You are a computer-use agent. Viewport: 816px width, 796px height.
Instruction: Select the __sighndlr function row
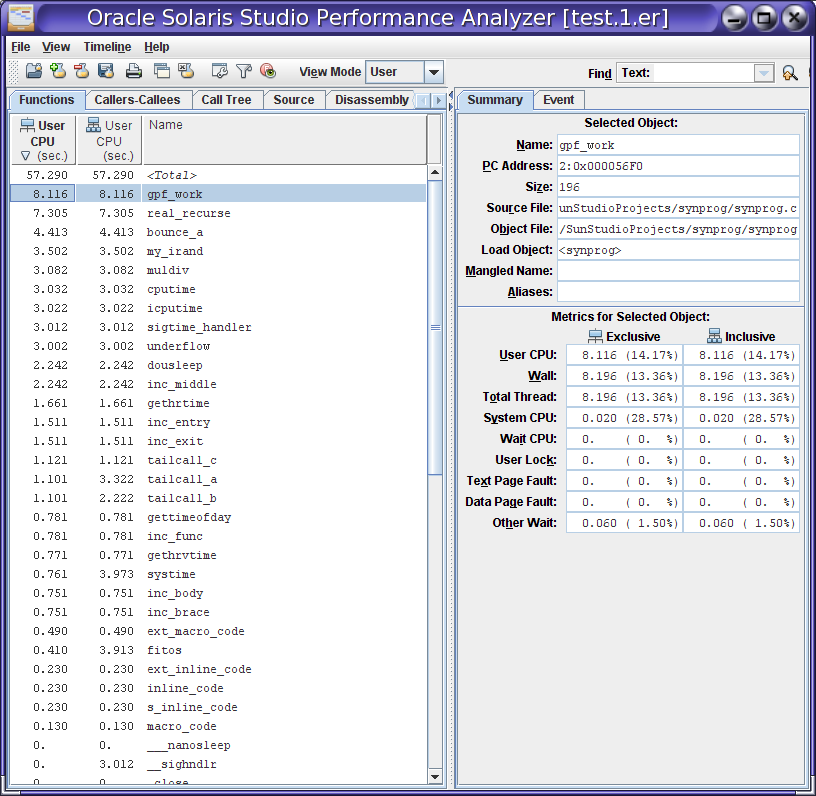pyautogui.click(x=218, y=764)
